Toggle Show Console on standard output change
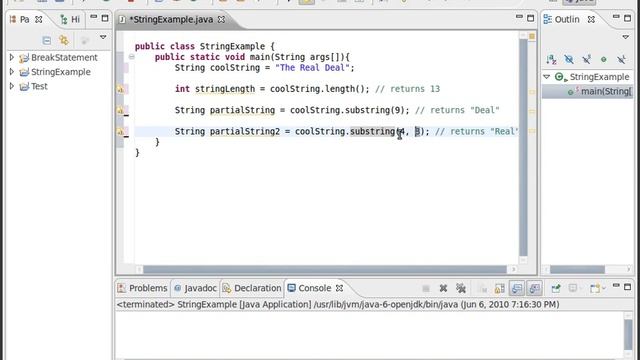The width and height of the screenshot is (640, 360). pos(517,289)
